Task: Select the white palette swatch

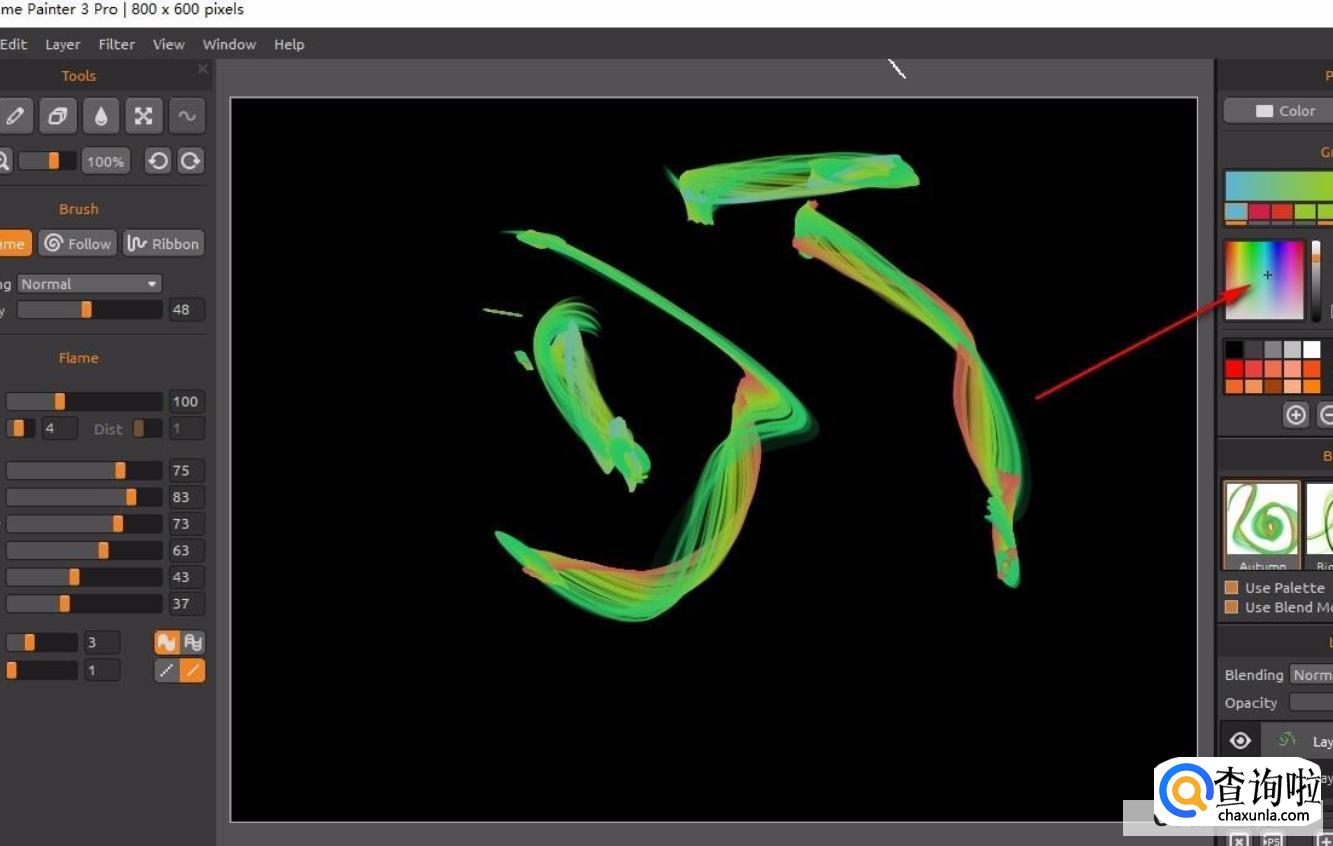Action: coord(1311,349)
